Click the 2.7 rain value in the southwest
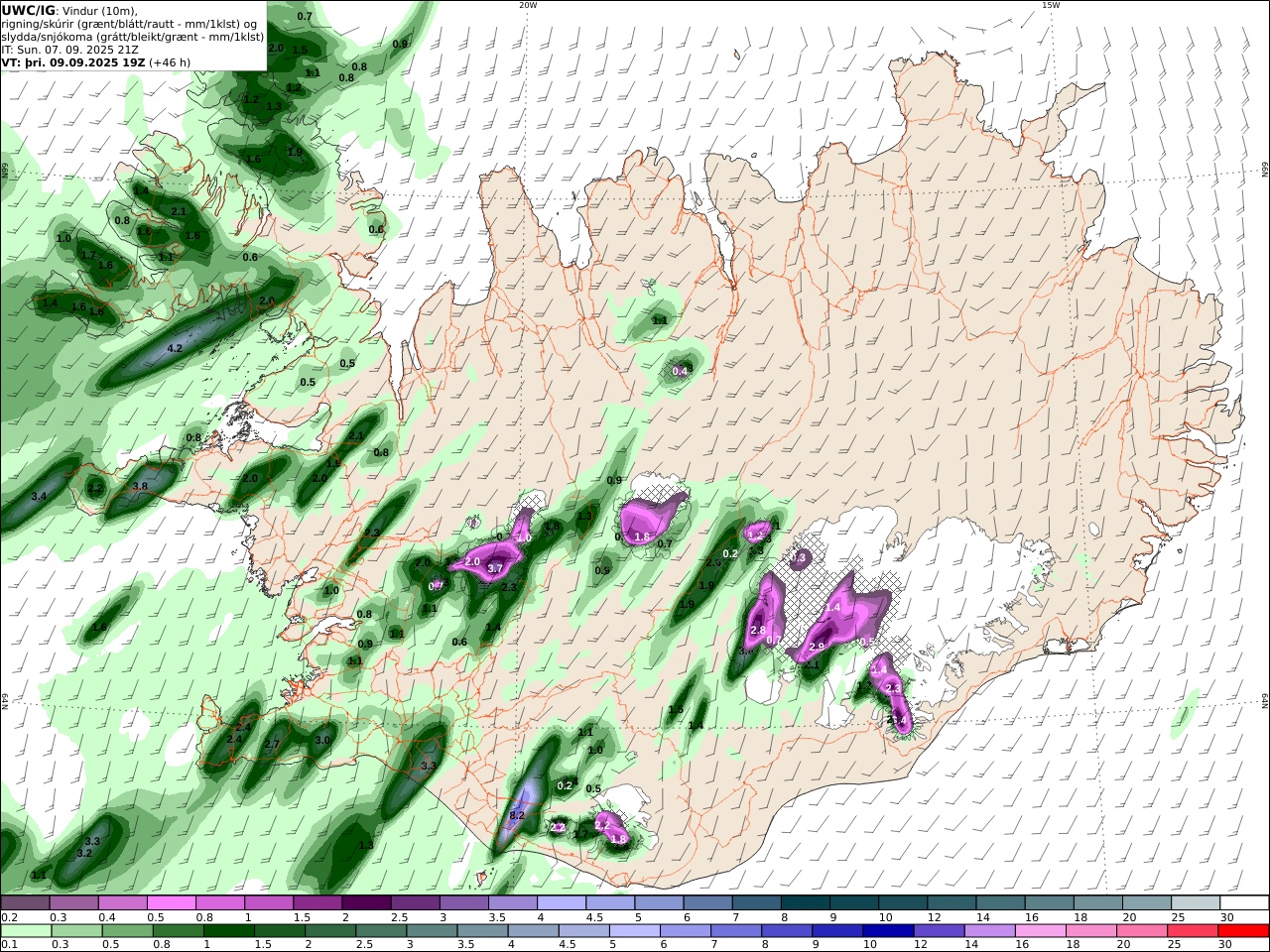1270x952 pixels. (273, 745)
